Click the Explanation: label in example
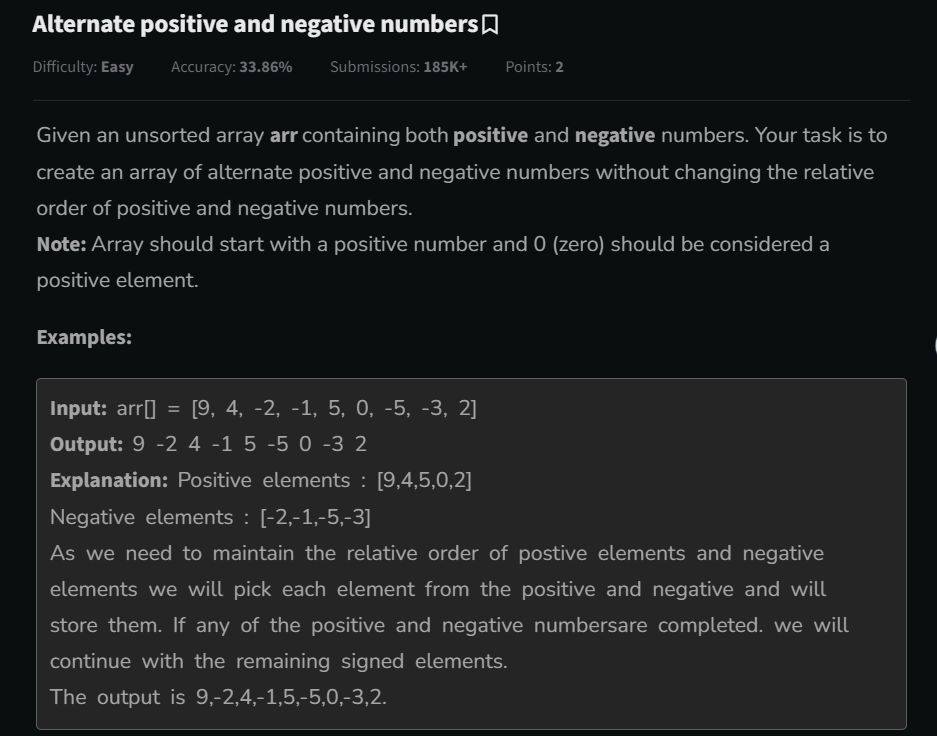 pos(109,480)
